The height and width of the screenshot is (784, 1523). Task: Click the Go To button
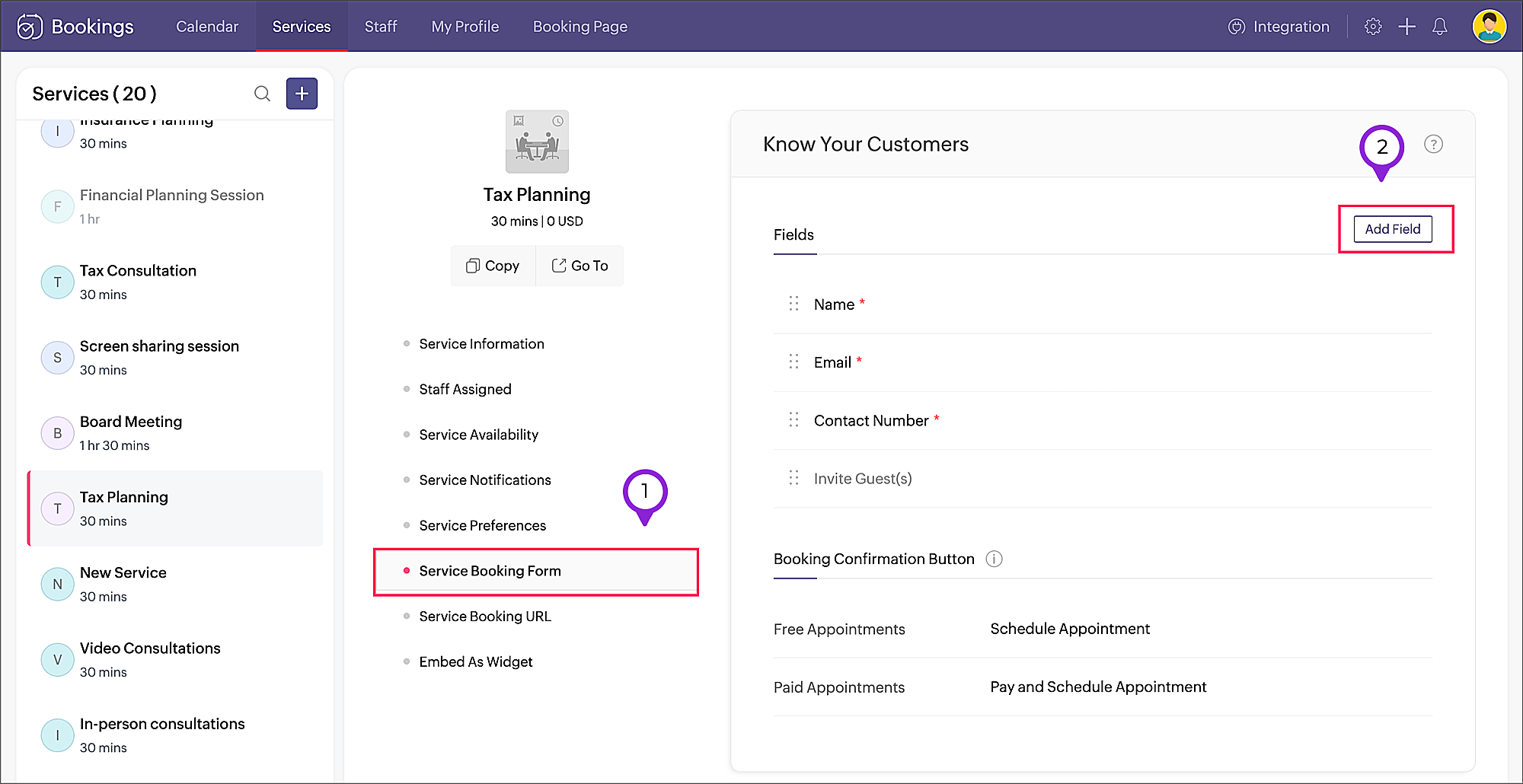(580, 266)
